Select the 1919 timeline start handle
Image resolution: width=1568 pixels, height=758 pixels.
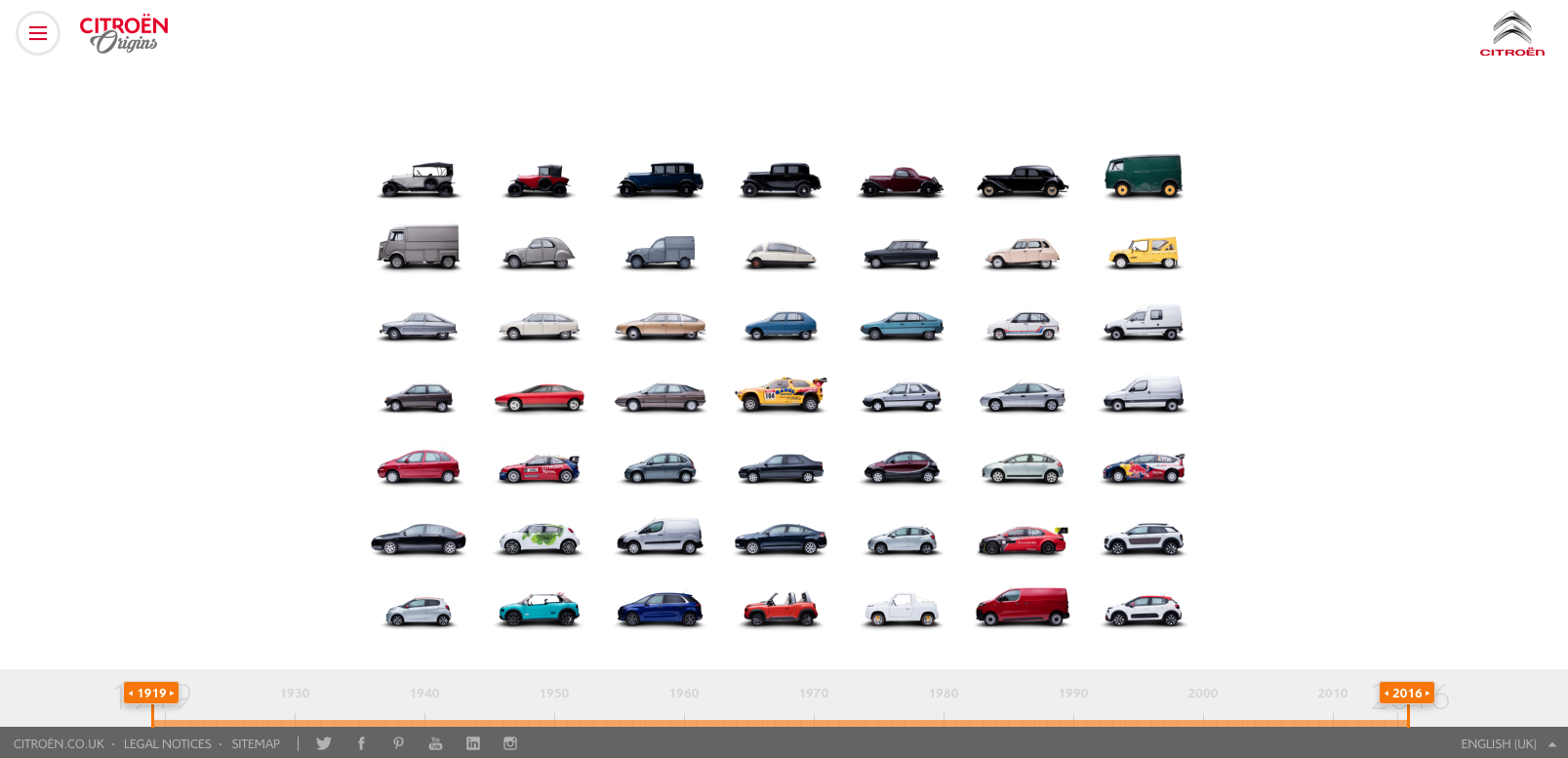151,694
